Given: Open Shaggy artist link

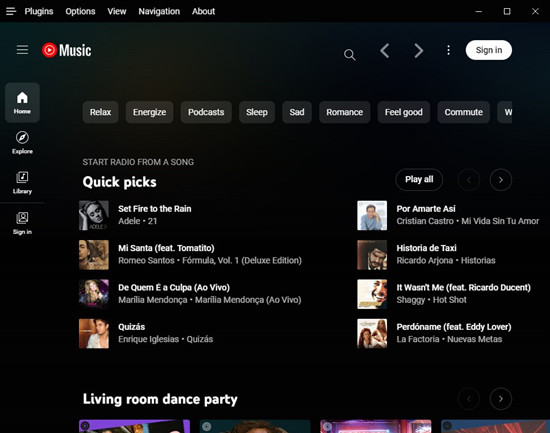Looking at the screenshot, I should (411, 300).
